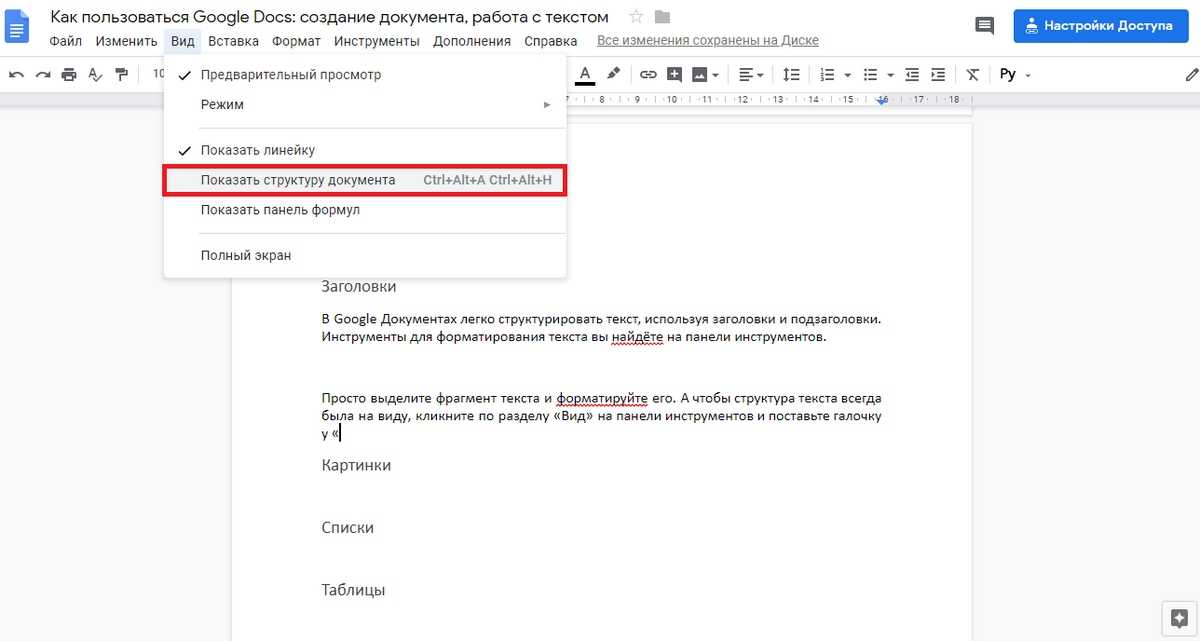Viewport: 1200px width, 641px height.
Task: Toggle Показать линейку option
Action: click(365, 150)
